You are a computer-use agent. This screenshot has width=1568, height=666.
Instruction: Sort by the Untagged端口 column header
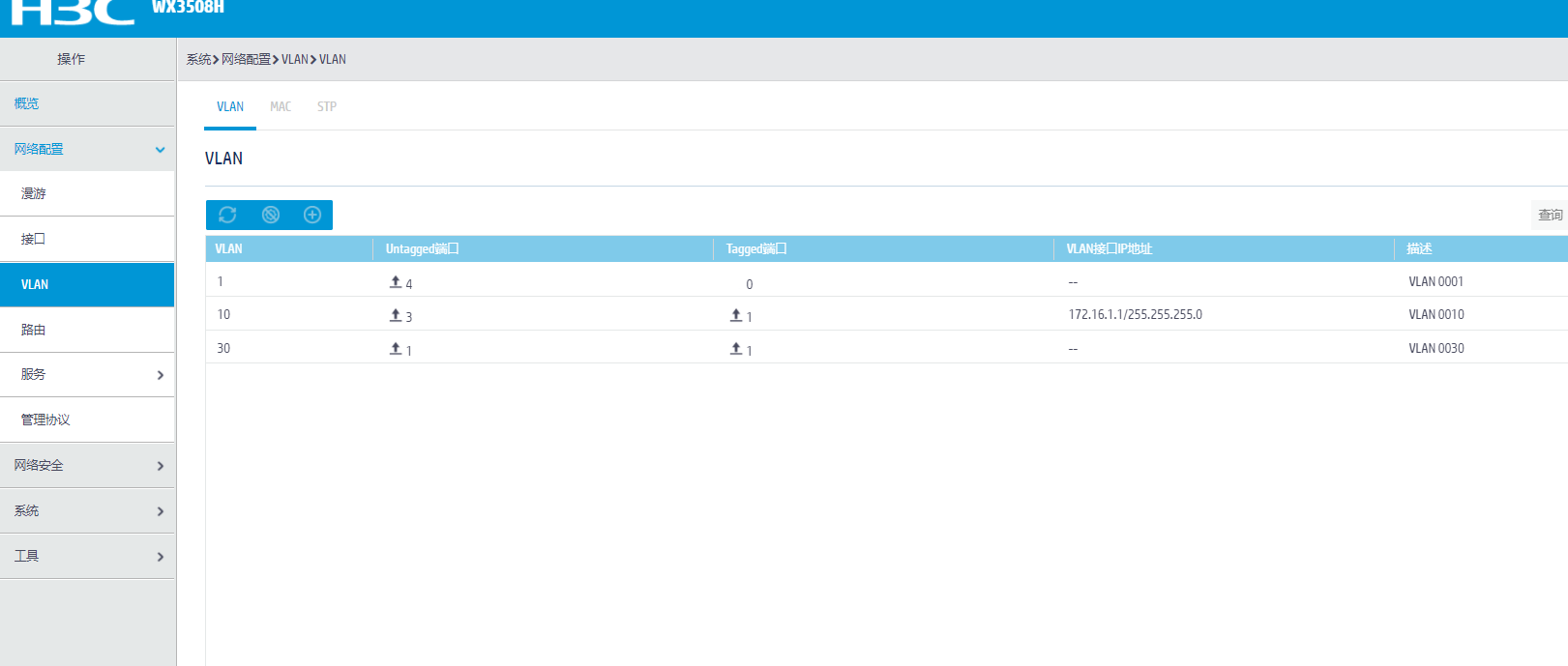[x=422, y=248]
